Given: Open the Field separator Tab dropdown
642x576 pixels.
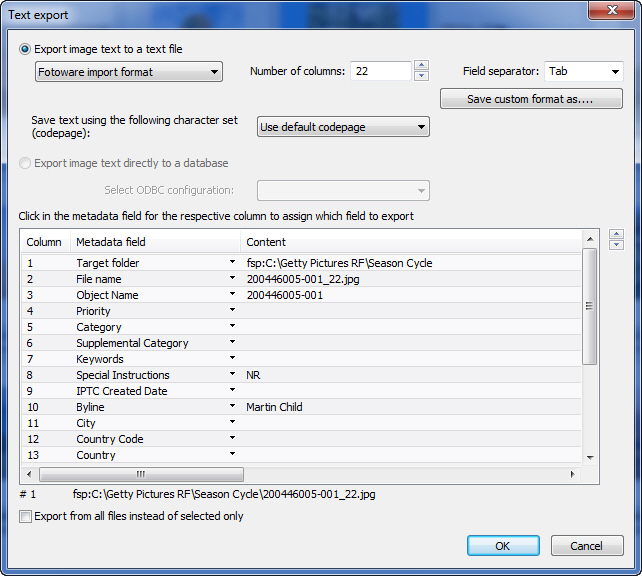Looking at the screenshot, I should pos(583,72).
